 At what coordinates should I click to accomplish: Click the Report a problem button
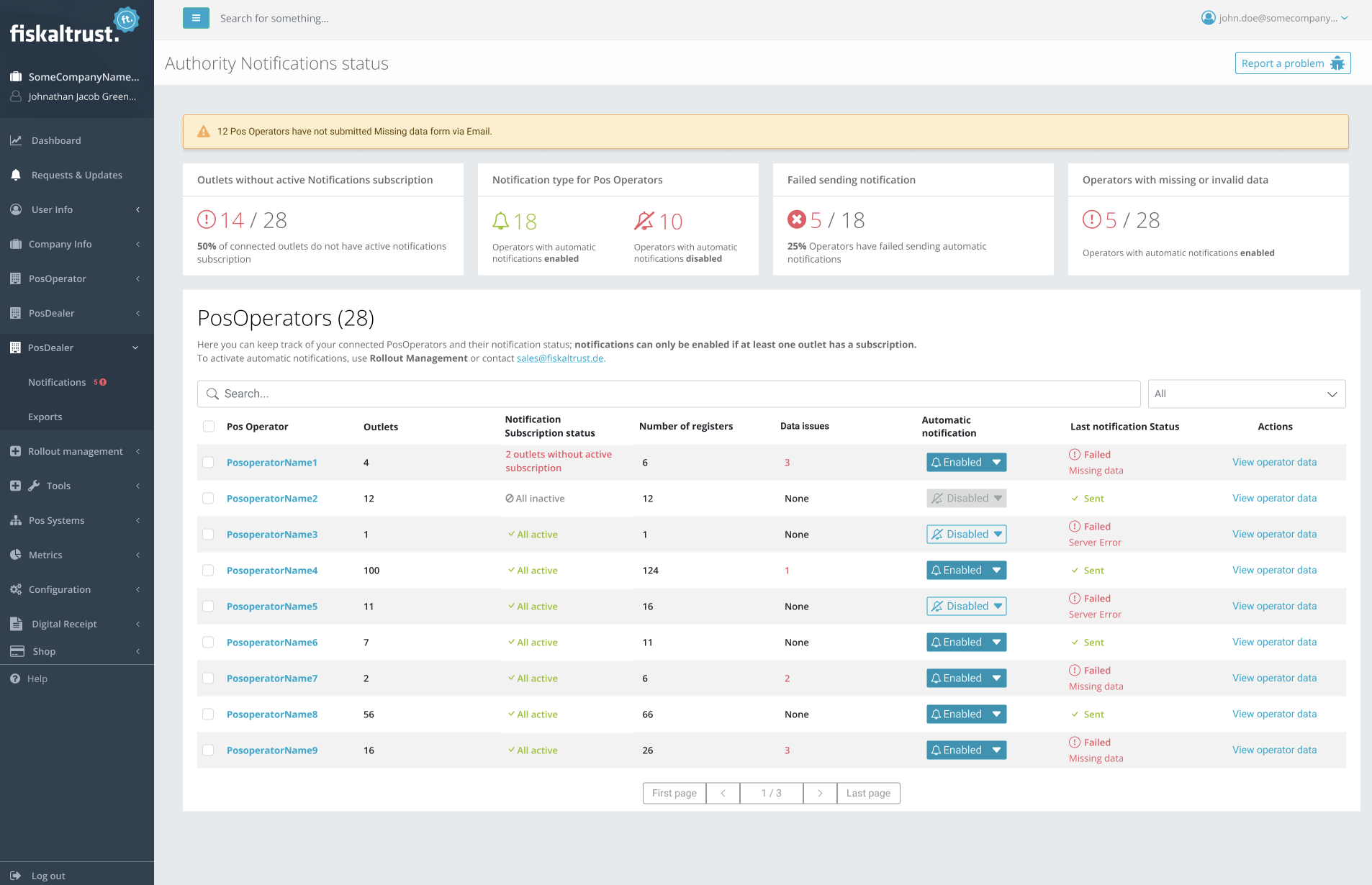(x=1293, y=63)
